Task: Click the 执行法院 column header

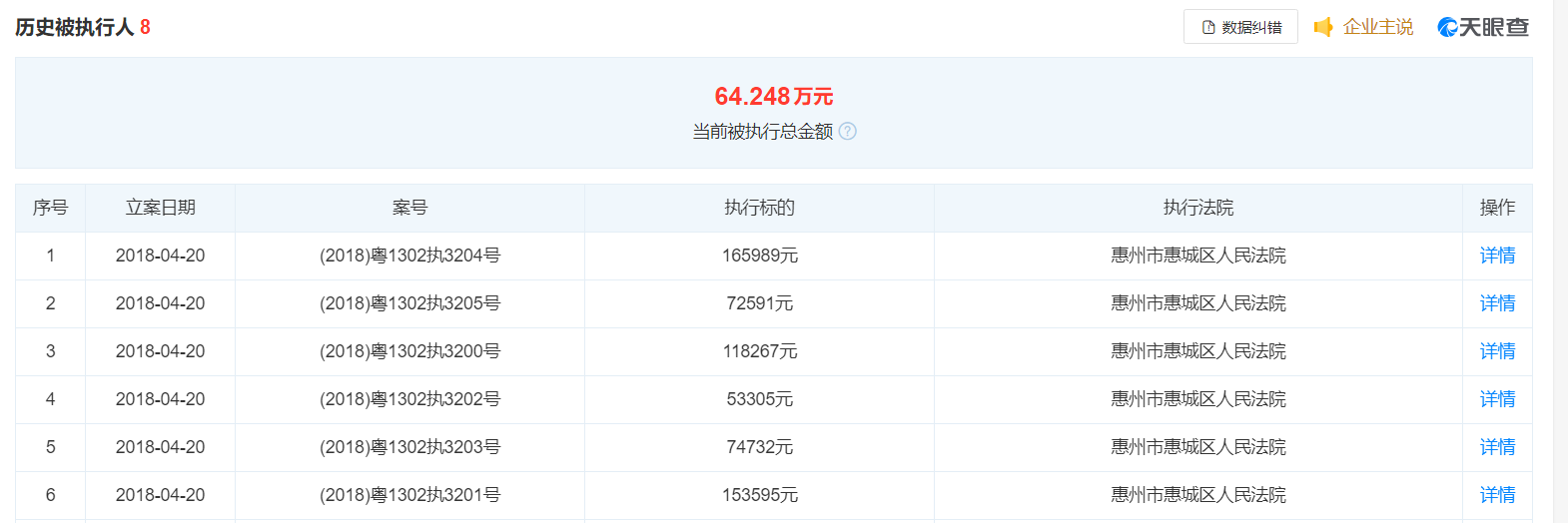Action: pyautogui.click(x=1197, y=208)
